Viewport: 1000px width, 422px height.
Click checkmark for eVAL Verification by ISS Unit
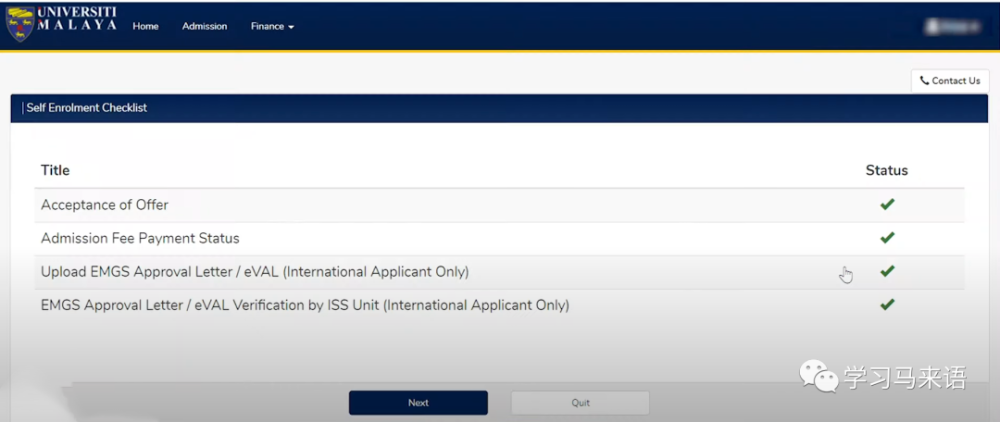886,305
